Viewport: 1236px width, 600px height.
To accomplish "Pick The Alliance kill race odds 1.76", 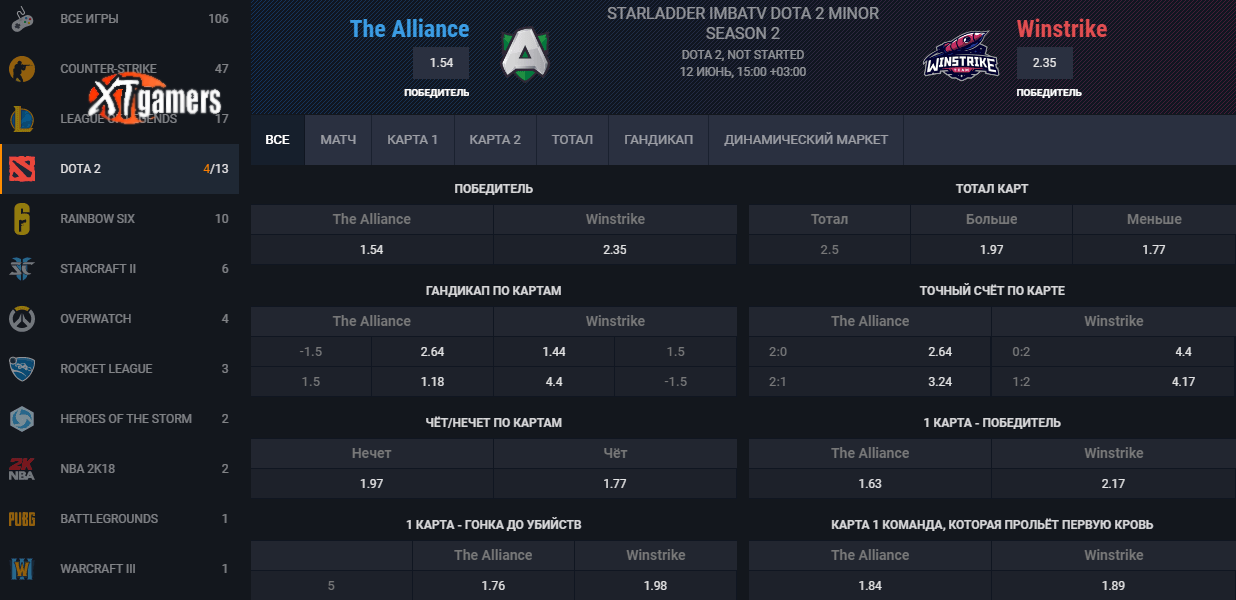I will pyautogui.click(x=493, y=586).
